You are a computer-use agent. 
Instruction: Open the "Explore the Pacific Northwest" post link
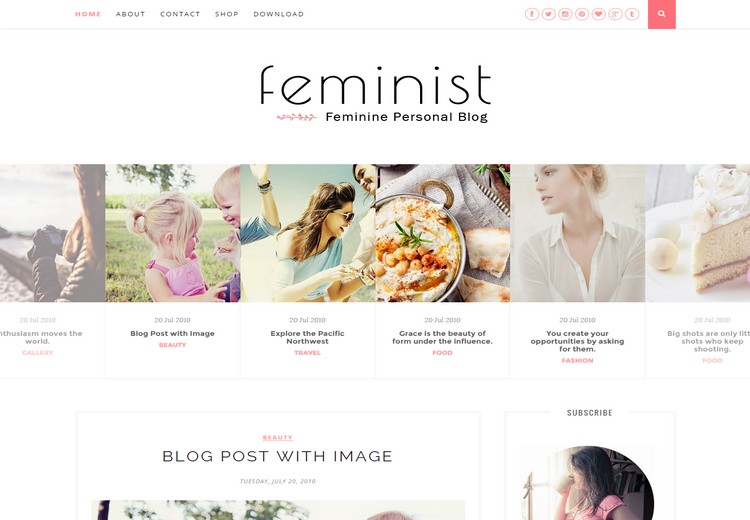coord(307,337)
